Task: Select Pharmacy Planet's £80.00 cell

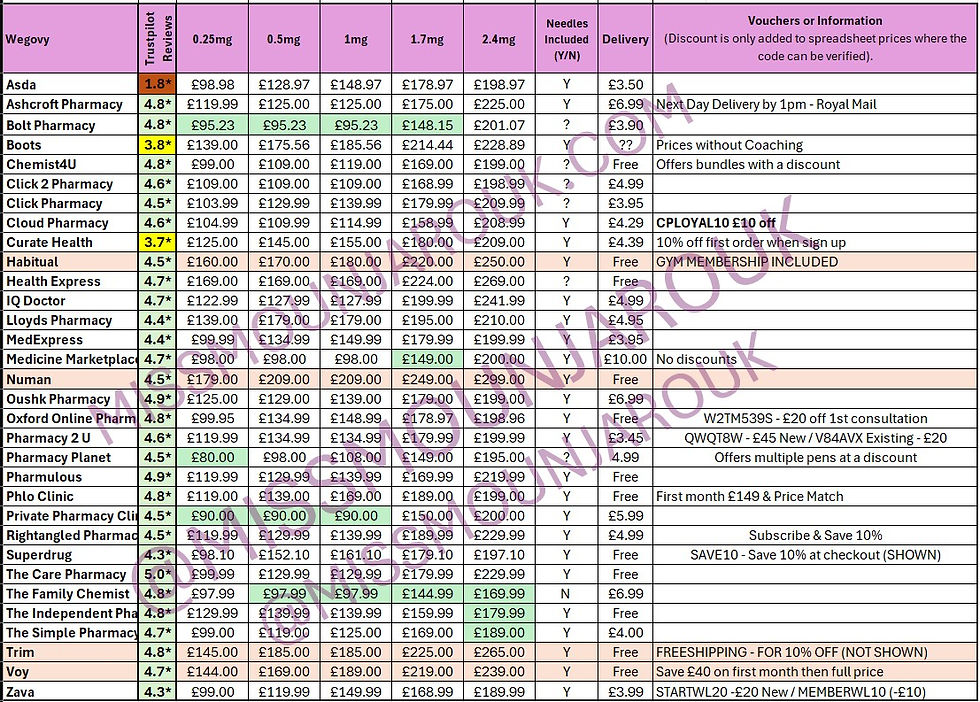Action: click(212, 457)
